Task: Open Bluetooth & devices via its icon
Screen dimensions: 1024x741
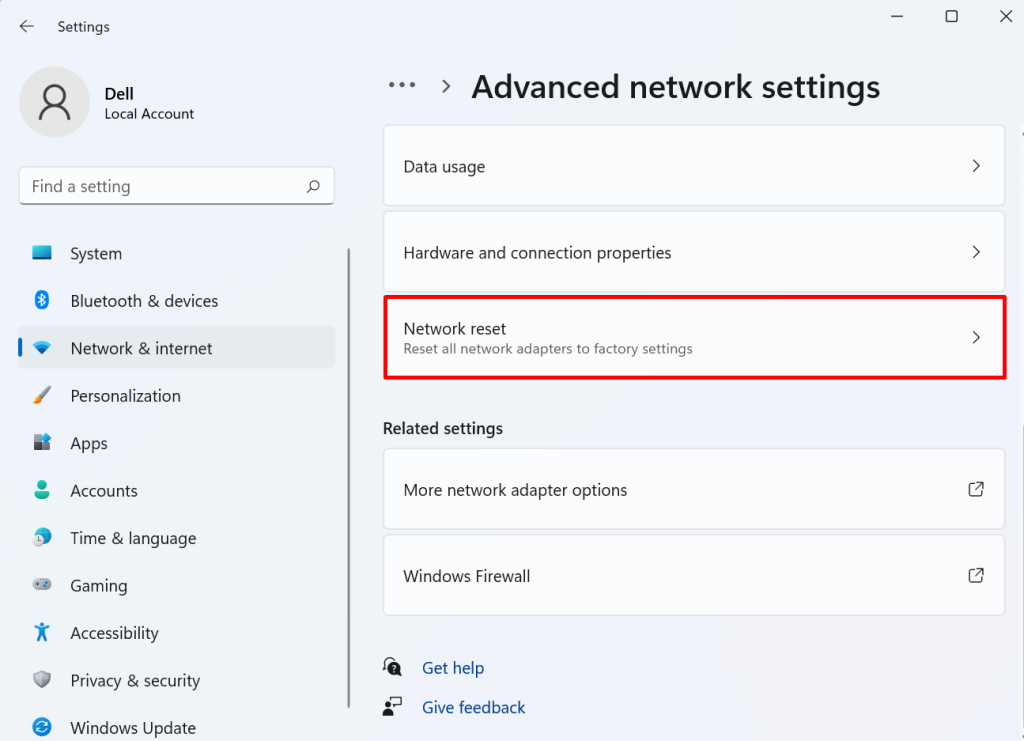Action: [x=40, y=301]
